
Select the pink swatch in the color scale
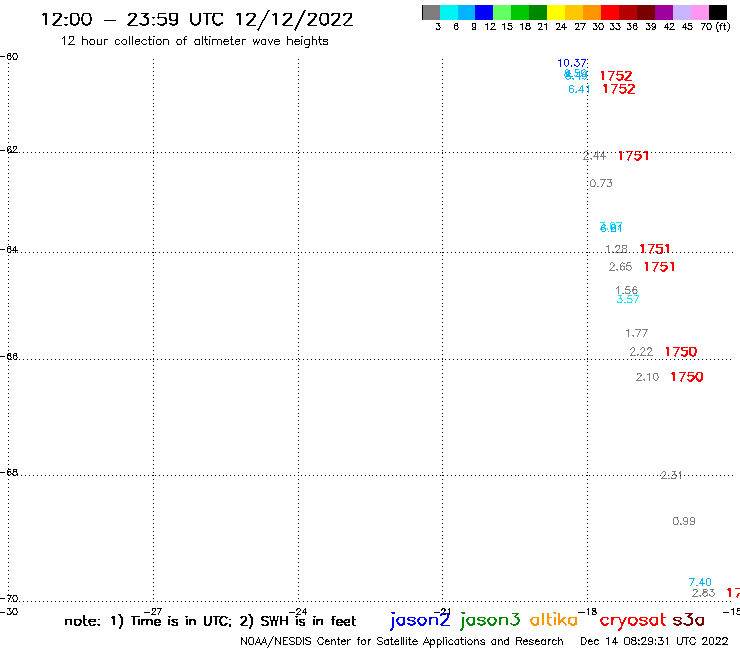click(699, 12)
